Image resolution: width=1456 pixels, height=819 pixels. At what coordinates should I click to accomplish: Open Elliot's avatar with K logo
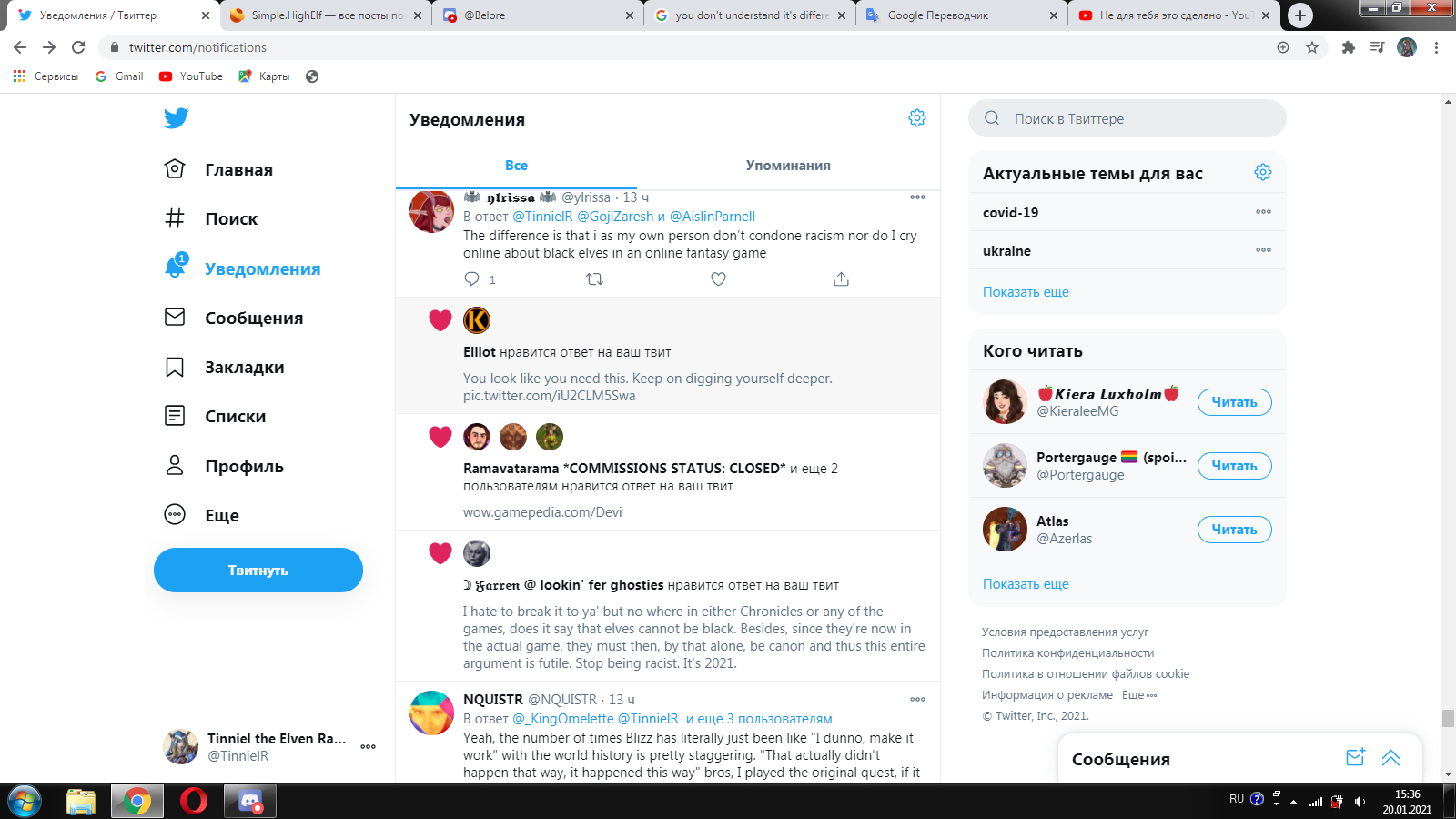point(477,320)
